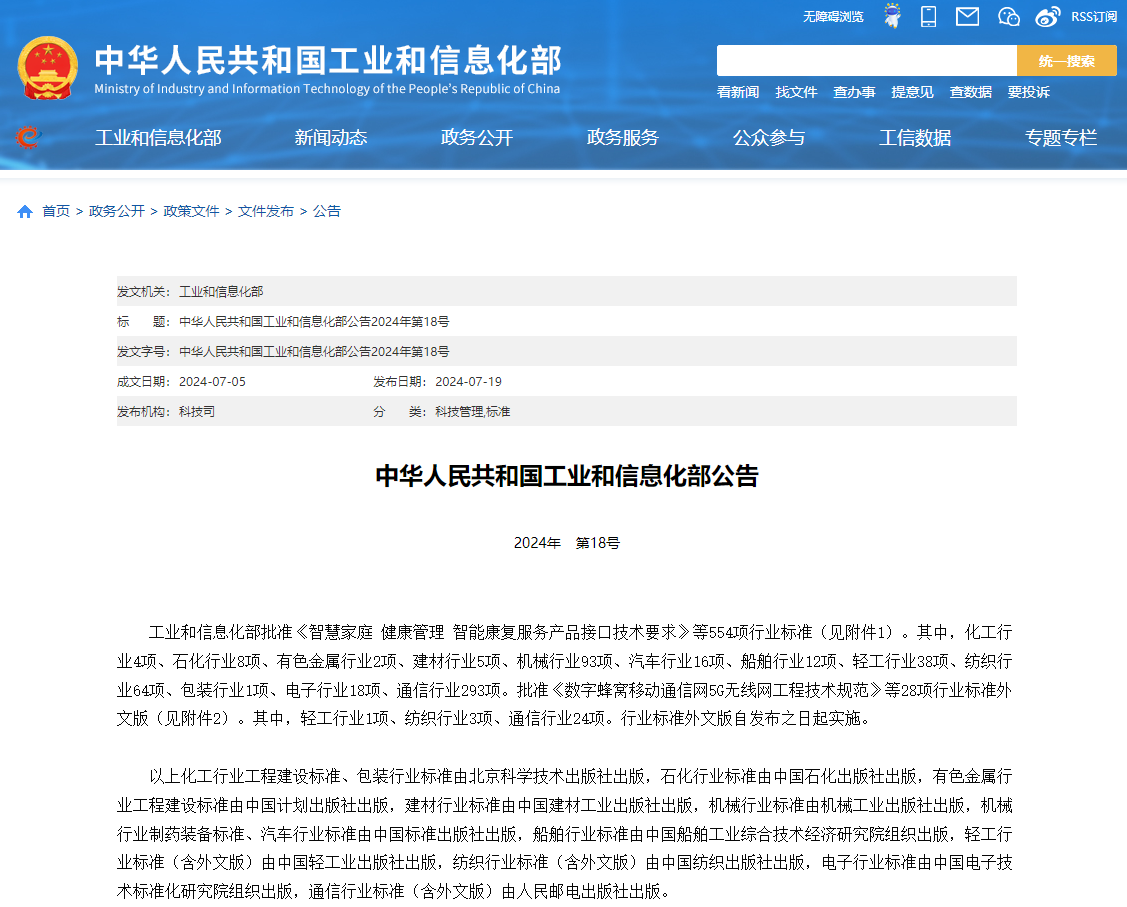Click the mobile client phone icon
The image size is (1127, 907).
928,16
